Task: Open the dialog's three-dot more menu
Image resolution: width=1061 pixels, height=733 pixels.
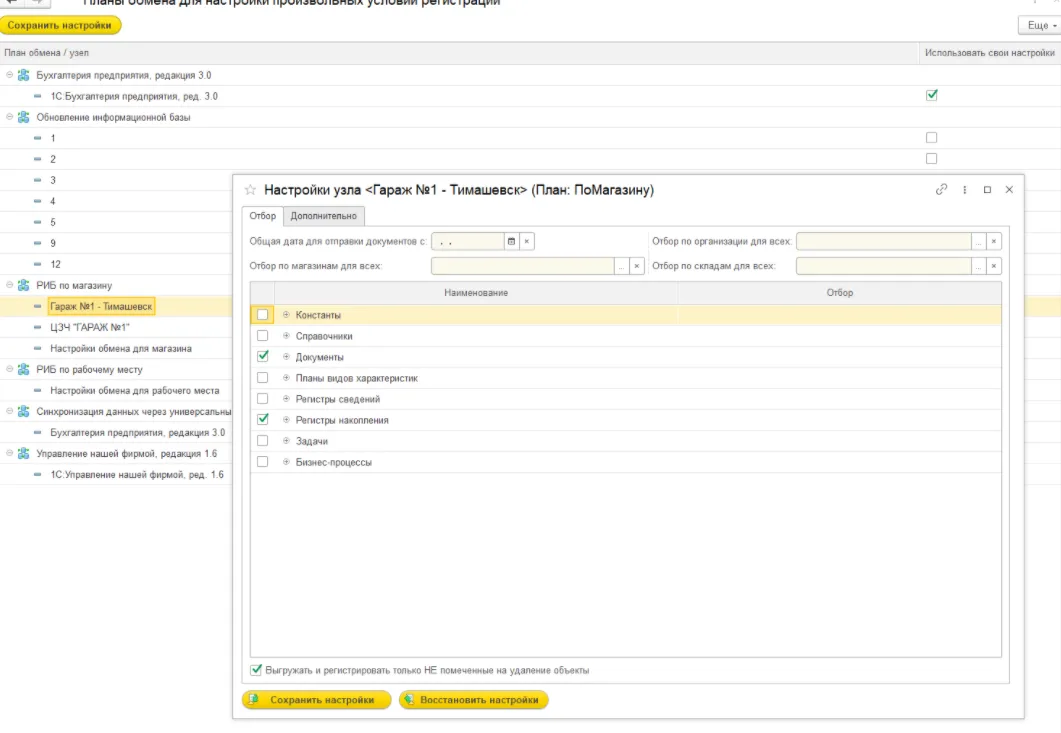Action: coord(965,190)
